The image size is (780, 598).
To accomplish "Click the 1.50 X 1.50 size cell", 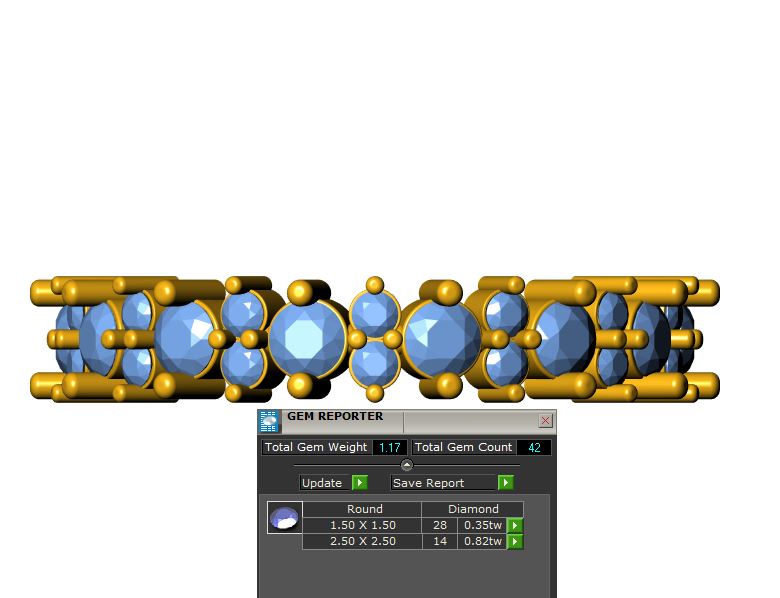I will point(363,525).
